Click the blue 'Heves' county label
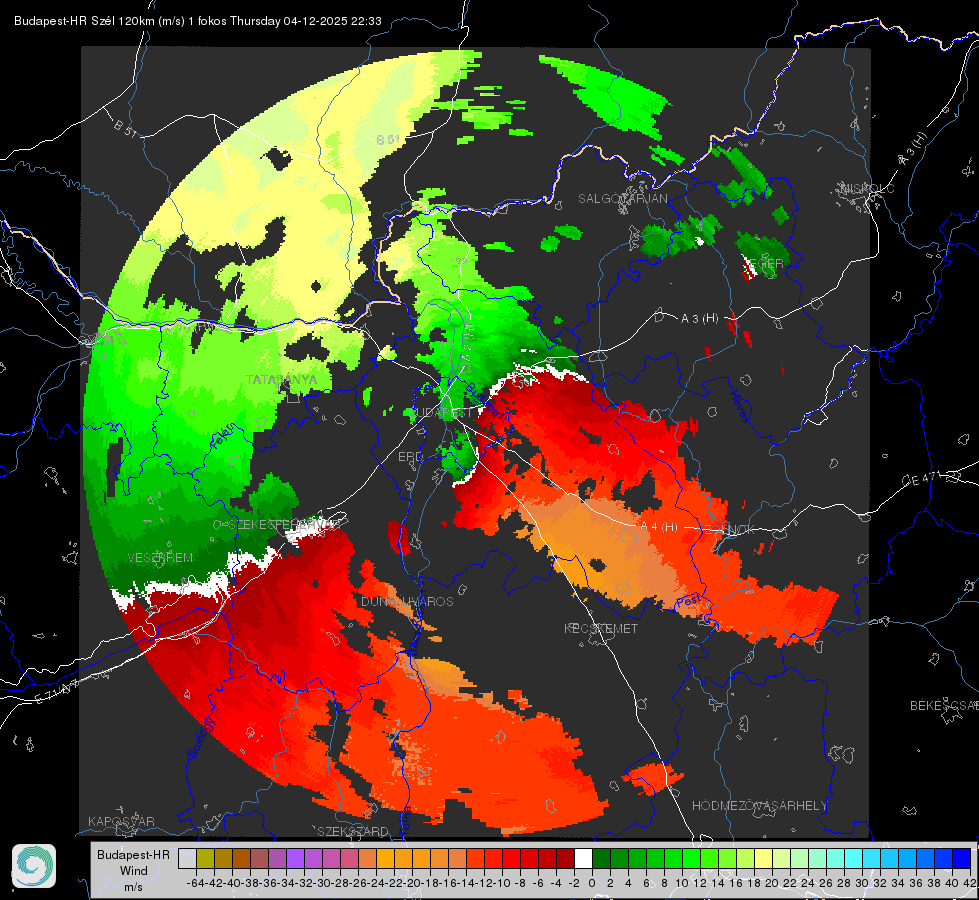 point(739,407)
